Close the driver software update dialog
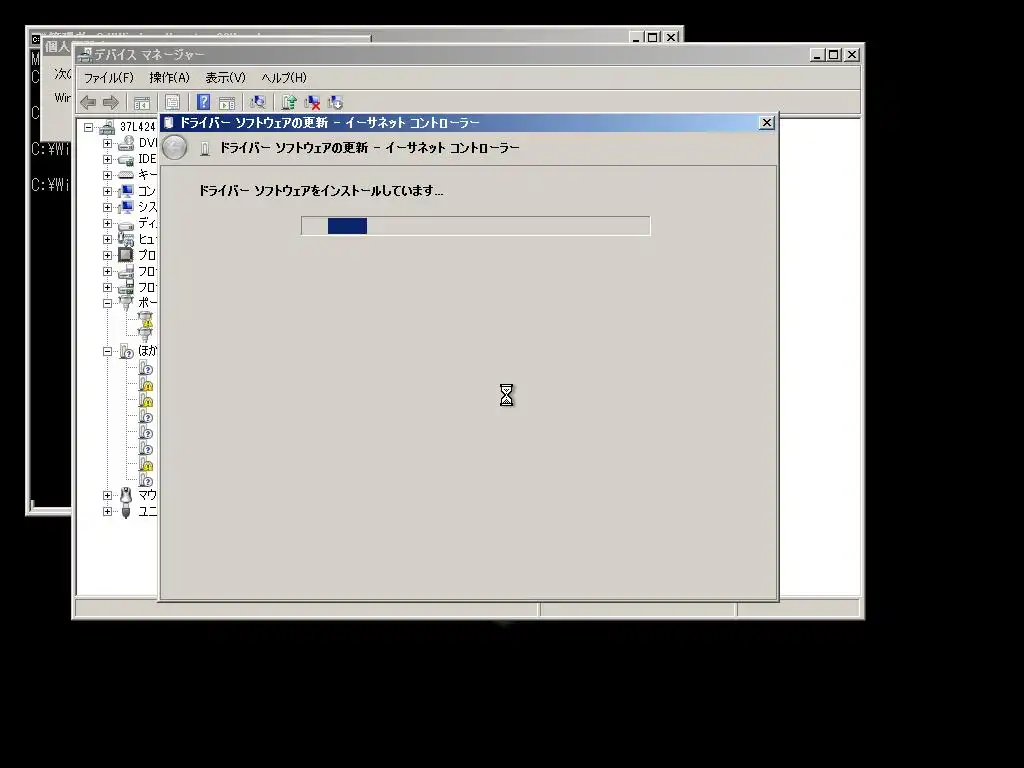Image resolution: width=1024 pixels, height=768 pixels. pos(767,123)
